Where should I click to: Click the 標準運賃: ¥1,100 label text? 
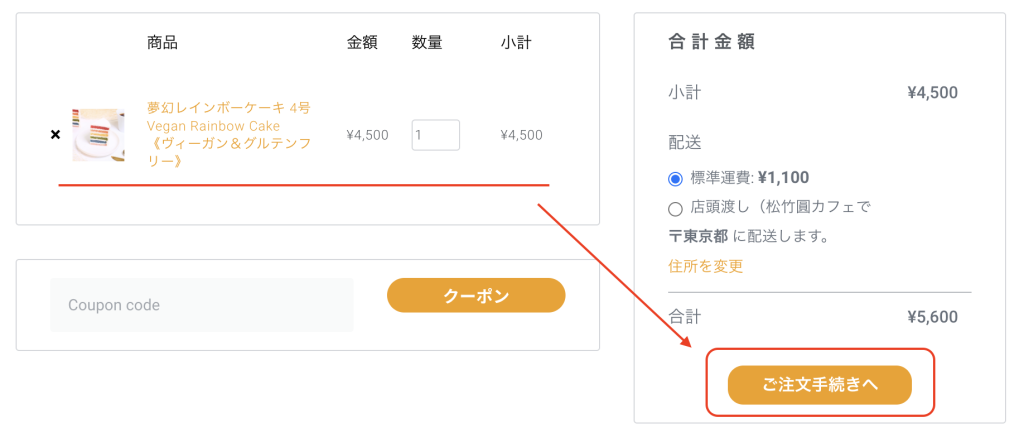click(x=750, y=177)
